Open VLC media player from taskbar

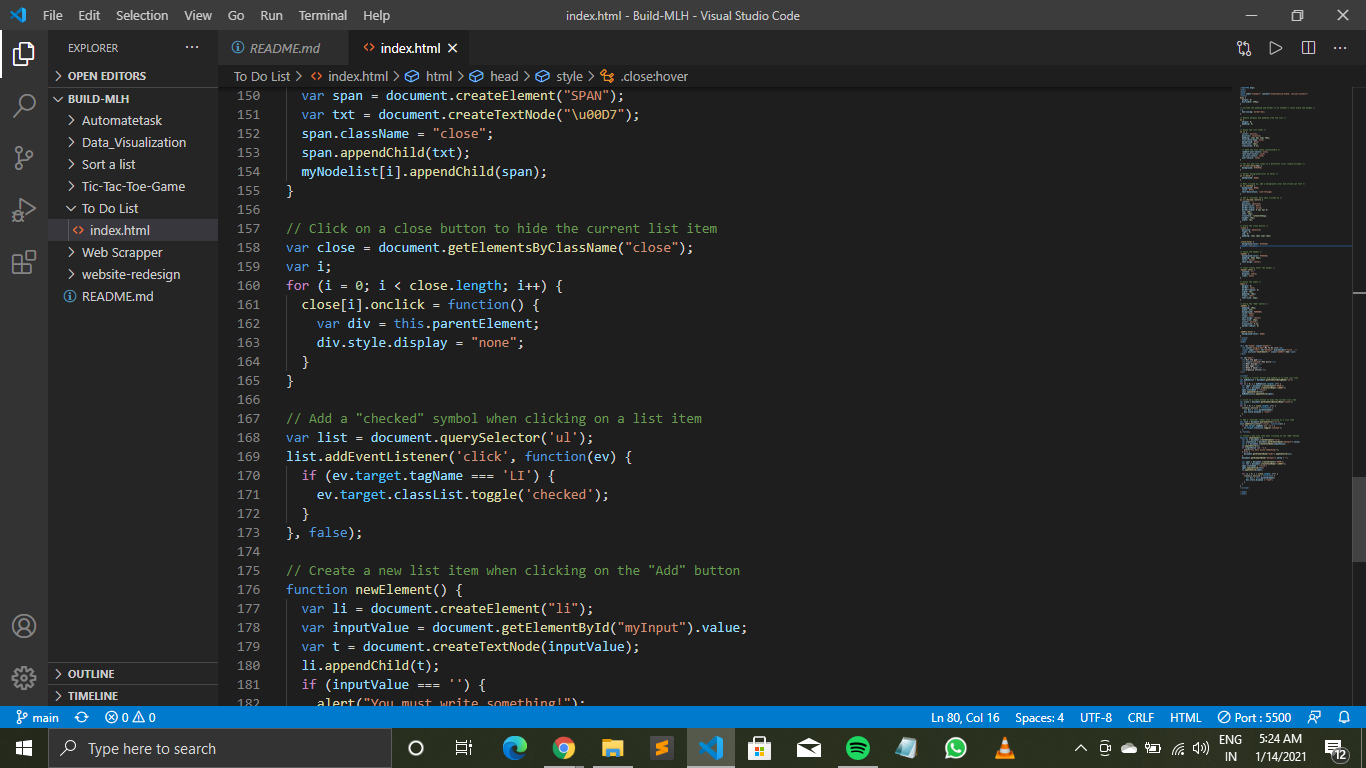click(1005, 748)
